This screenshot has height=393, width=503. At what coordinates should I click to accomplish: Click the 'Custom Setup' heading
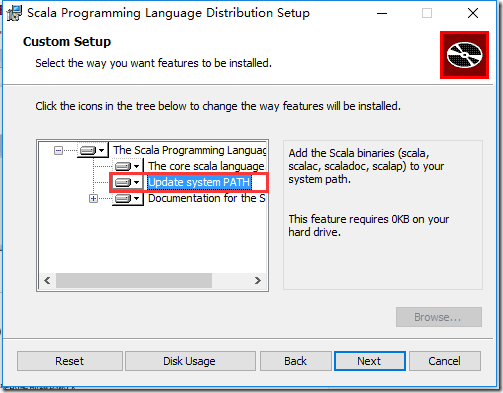[x=67, y=42]
